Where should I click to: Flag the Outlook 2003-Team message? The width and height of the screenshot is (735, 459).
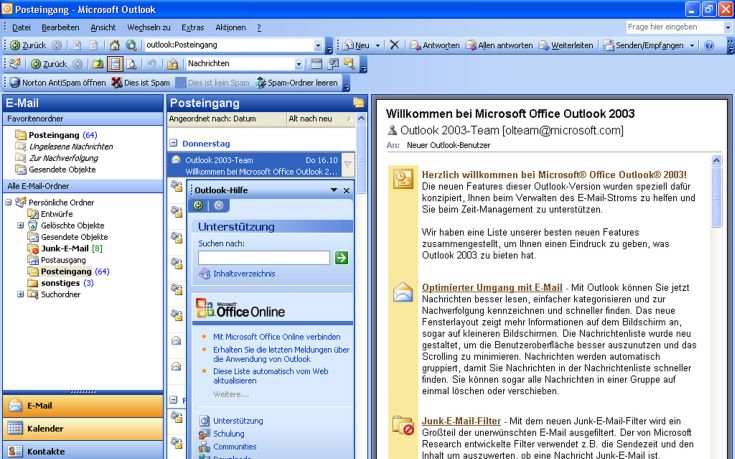(348, 165)
